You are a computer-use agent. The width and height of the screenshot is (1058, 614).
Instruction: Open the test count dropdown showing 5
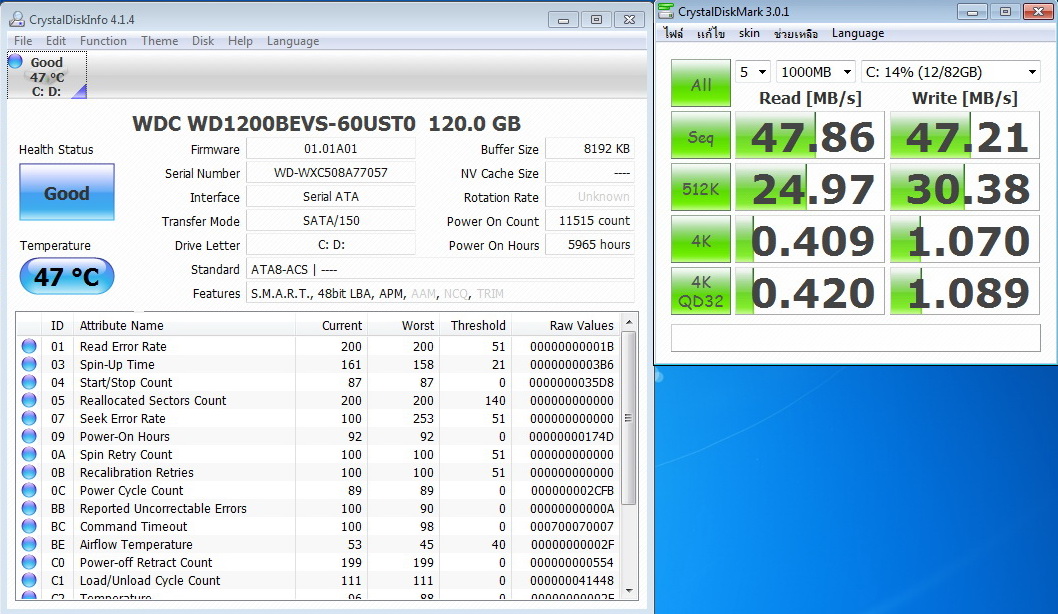click(x=753, y=72)
